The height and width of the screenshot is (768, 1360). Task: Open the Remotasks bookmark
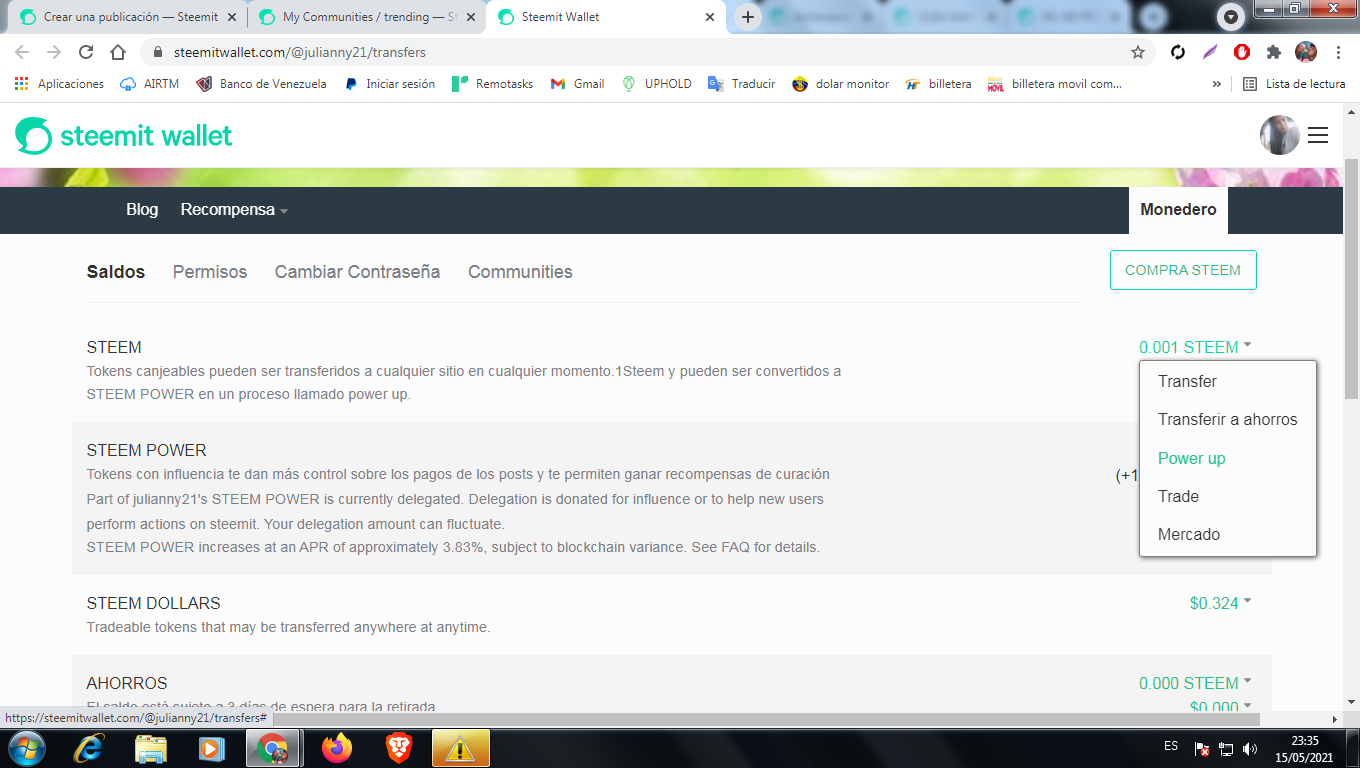(493, 84)
